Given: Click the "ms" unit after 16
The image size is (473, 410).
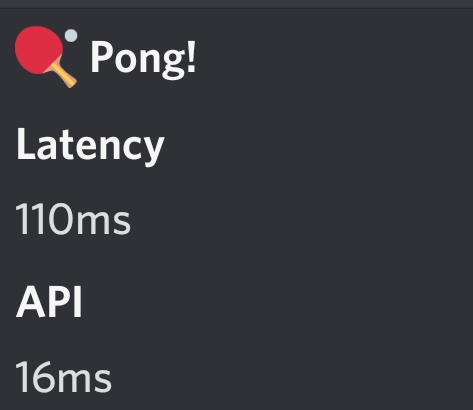Looking at the screenshot, I should coord(85,379).
